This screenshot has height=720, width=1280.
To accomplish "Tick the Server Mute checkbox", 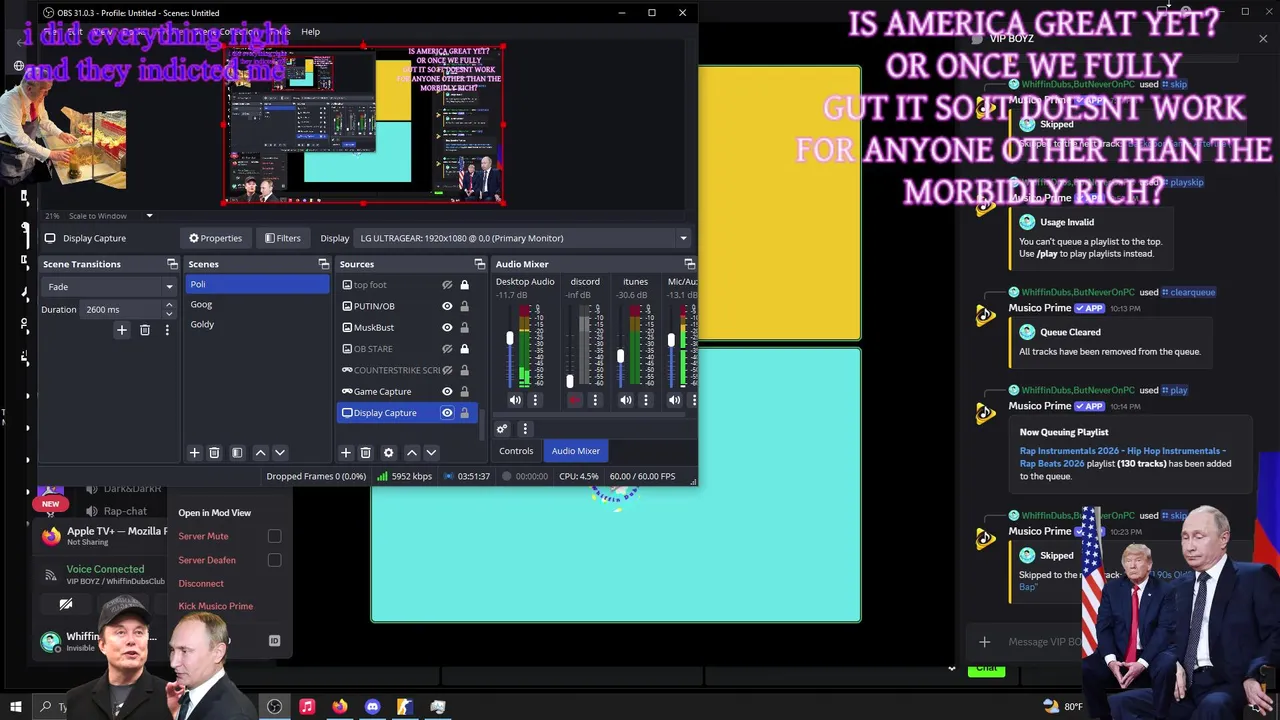I will pyautogui.click(x=274, y=536).
